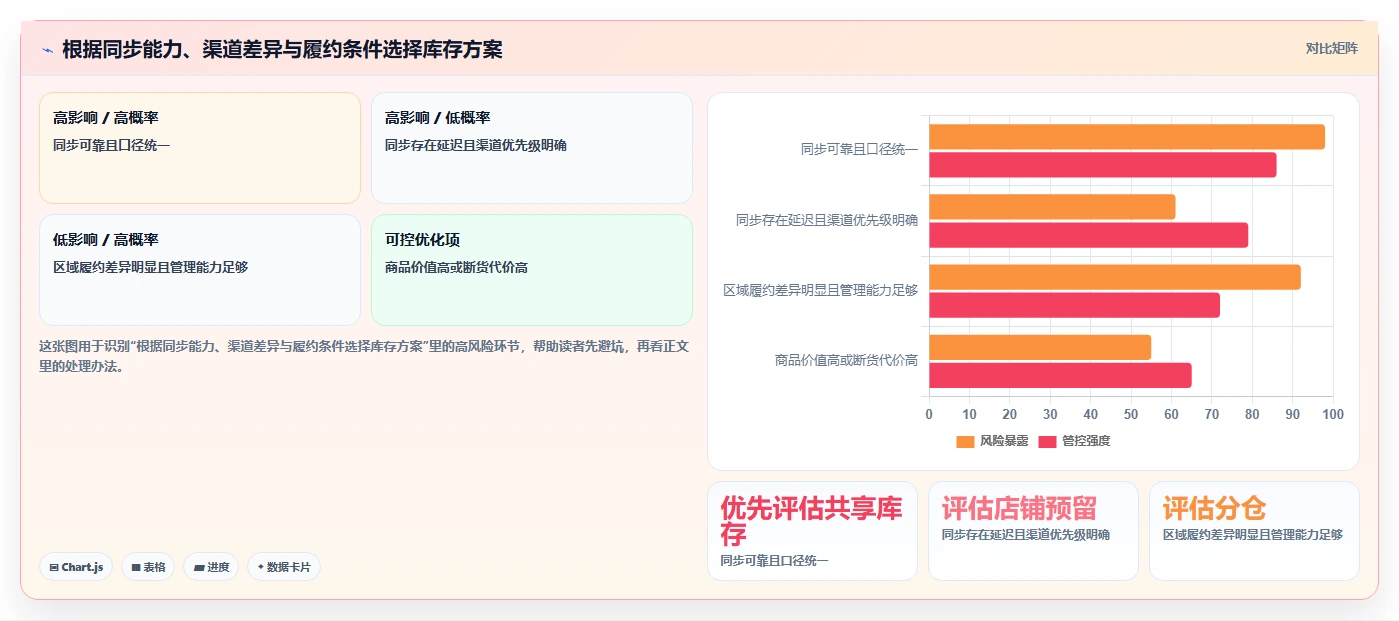The image size is (1399, 621).
Task: Click the 表格 tag chip
Action: (148, 567)
